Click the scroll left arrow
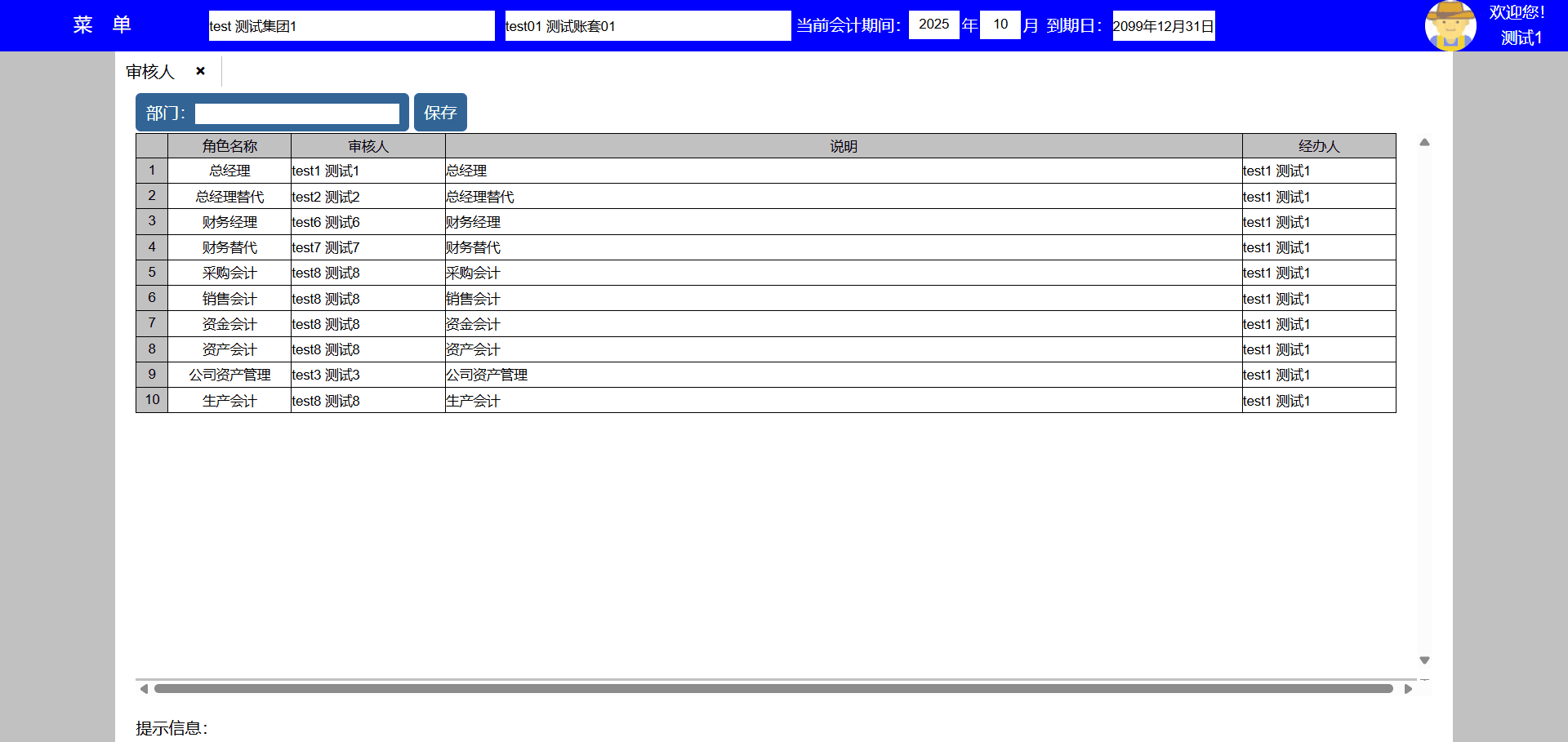 (144, 689)
